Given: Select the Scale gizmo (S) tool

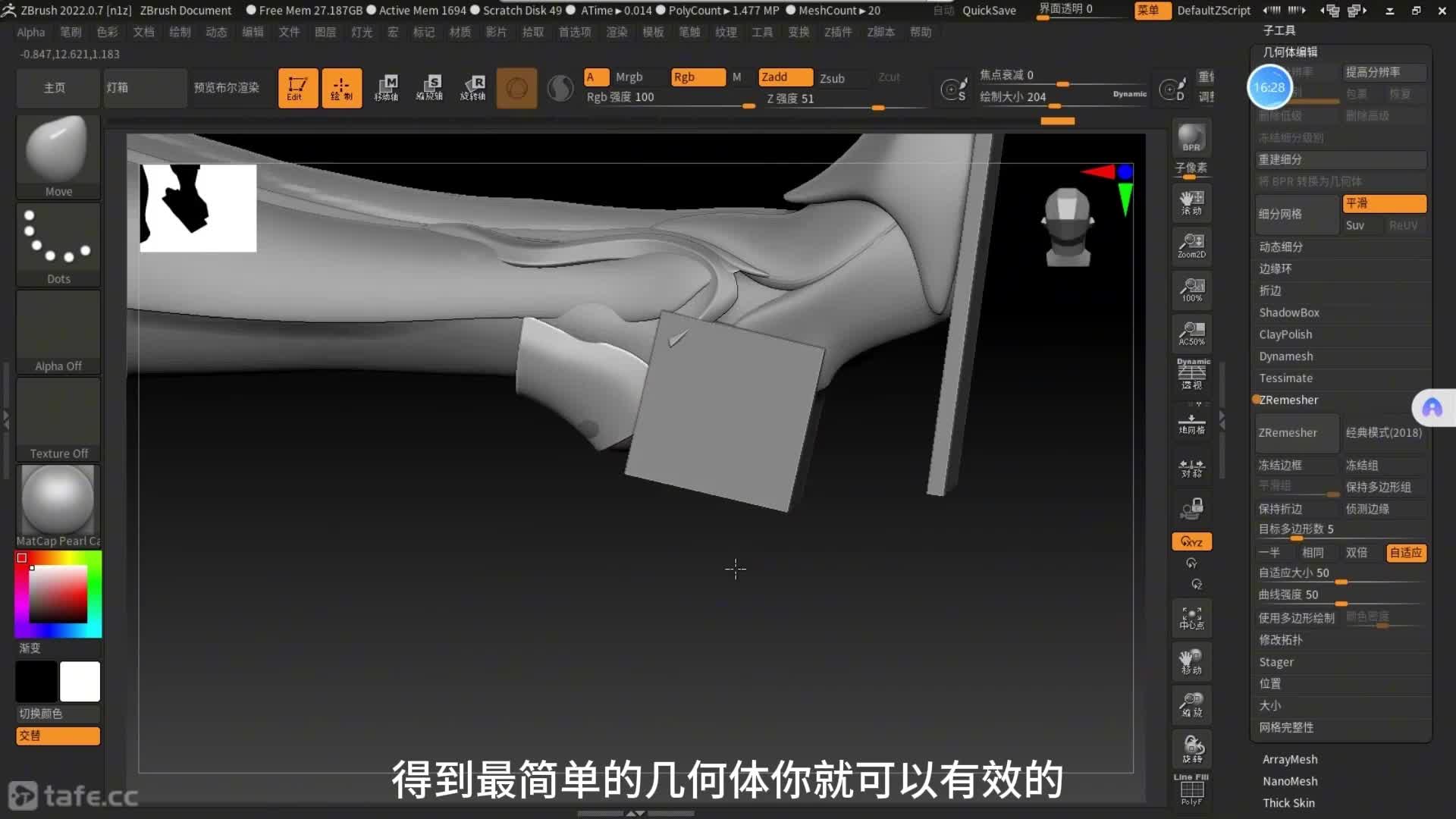Looking at the screenshot, I should [x=430, y=88].
